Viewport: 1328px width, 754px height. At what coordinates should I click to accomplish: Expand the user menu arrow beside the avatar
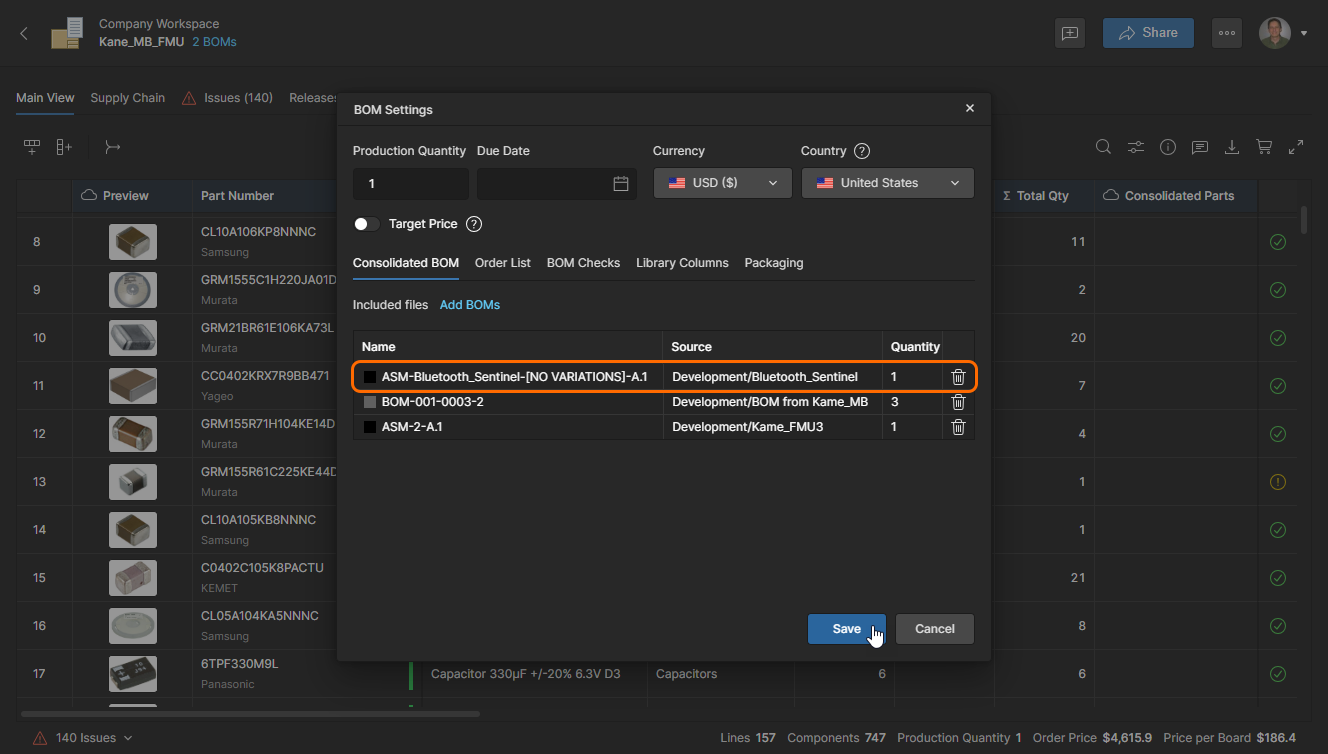tap(1304, 33)
